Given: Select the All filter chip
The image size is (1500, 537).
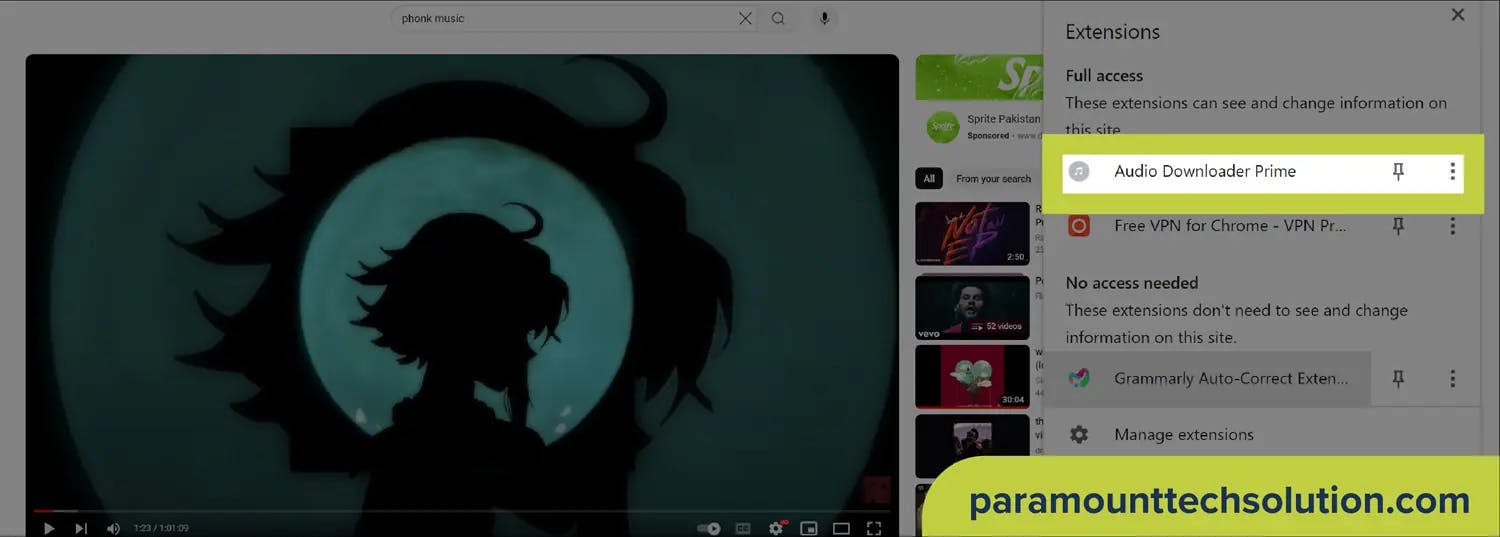Looking at the screenshot, I should point(929,179).
